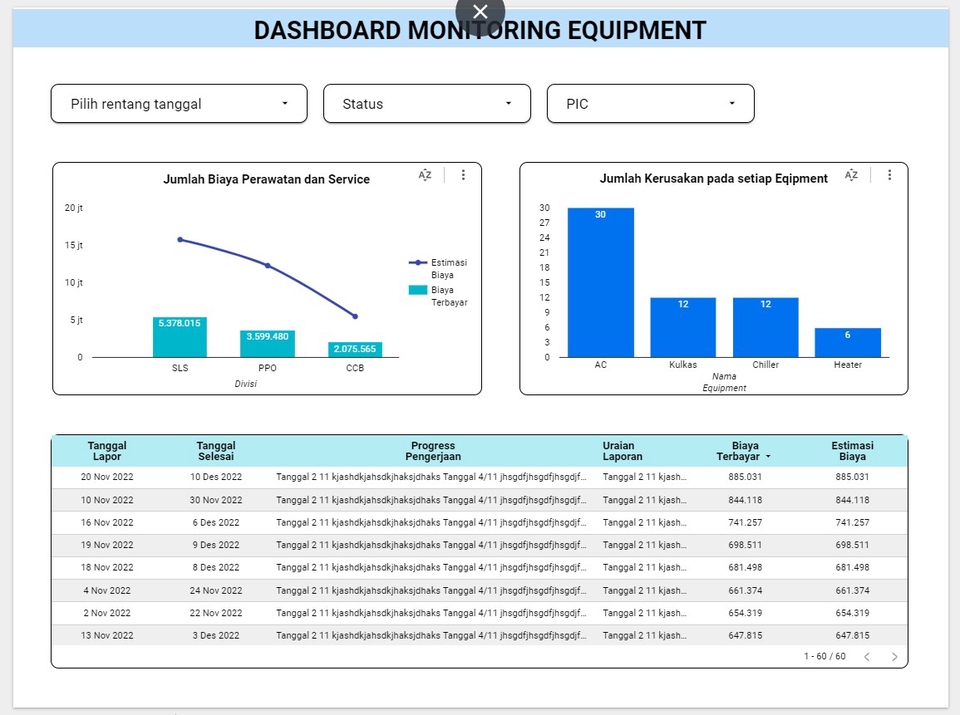Screen dimensions: 960x715
Task: Click the Estimasi Biaya line point above CCB
Action: click(x=355, y=316)
